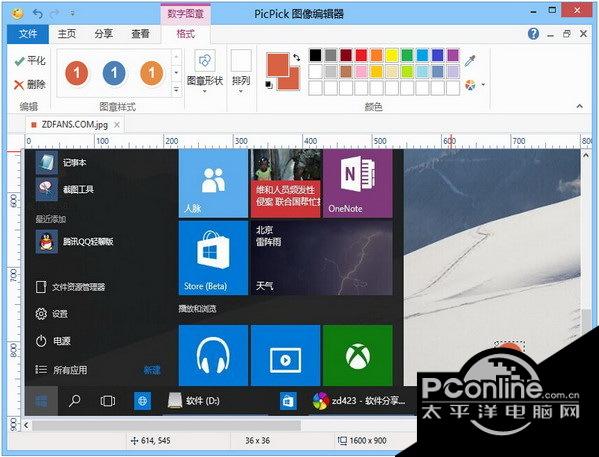The height and width of the screenshot is (457, 599).
Task: Switch to the 主页 tab
Action: tap(67, 34)
